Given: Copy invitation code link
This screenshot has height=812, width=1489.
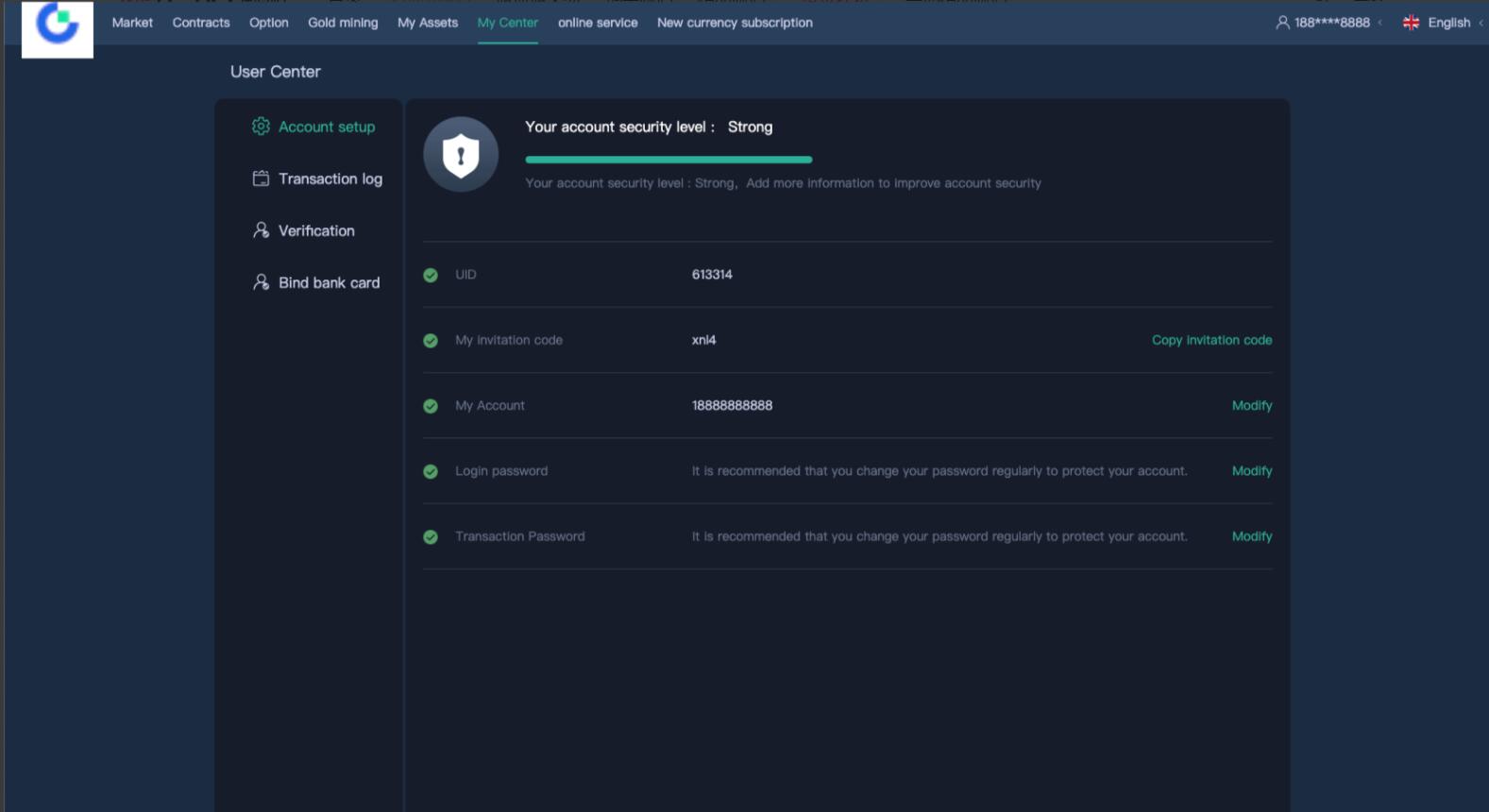Looking at the screenshot, I should tap(1211, 340).
